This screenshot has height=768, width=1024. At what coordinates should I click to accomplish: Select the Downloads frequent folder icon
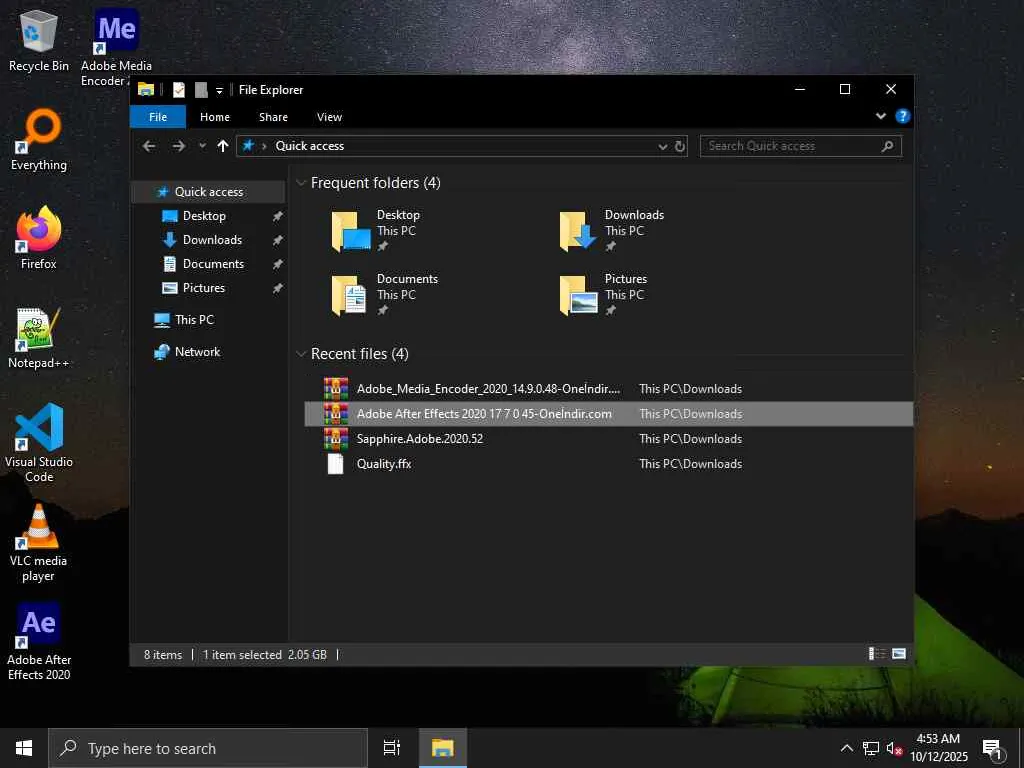pos(577,231)
